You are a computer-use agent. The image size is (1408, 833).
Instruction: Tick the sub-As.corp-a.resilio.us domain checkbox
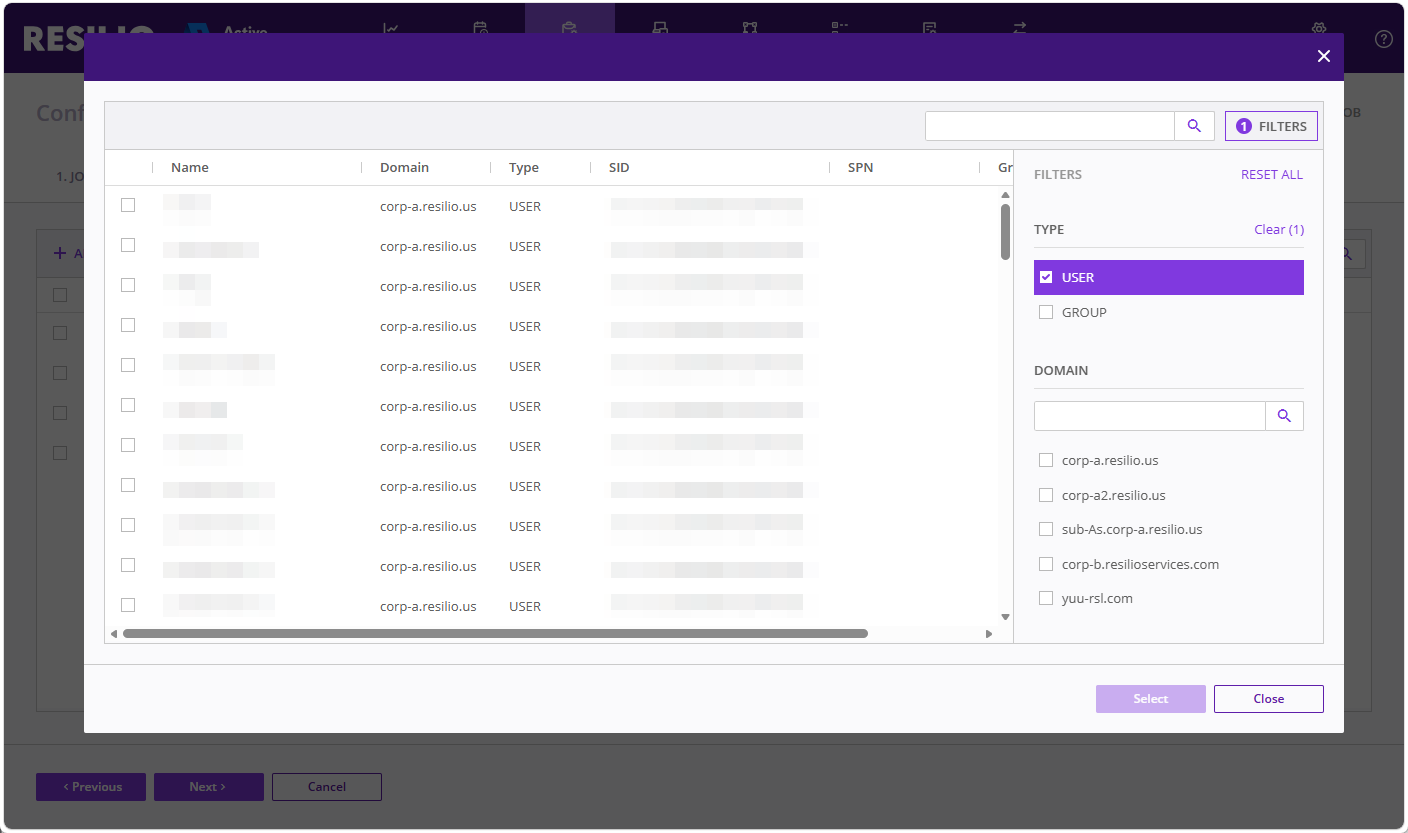click(1046, 529)
